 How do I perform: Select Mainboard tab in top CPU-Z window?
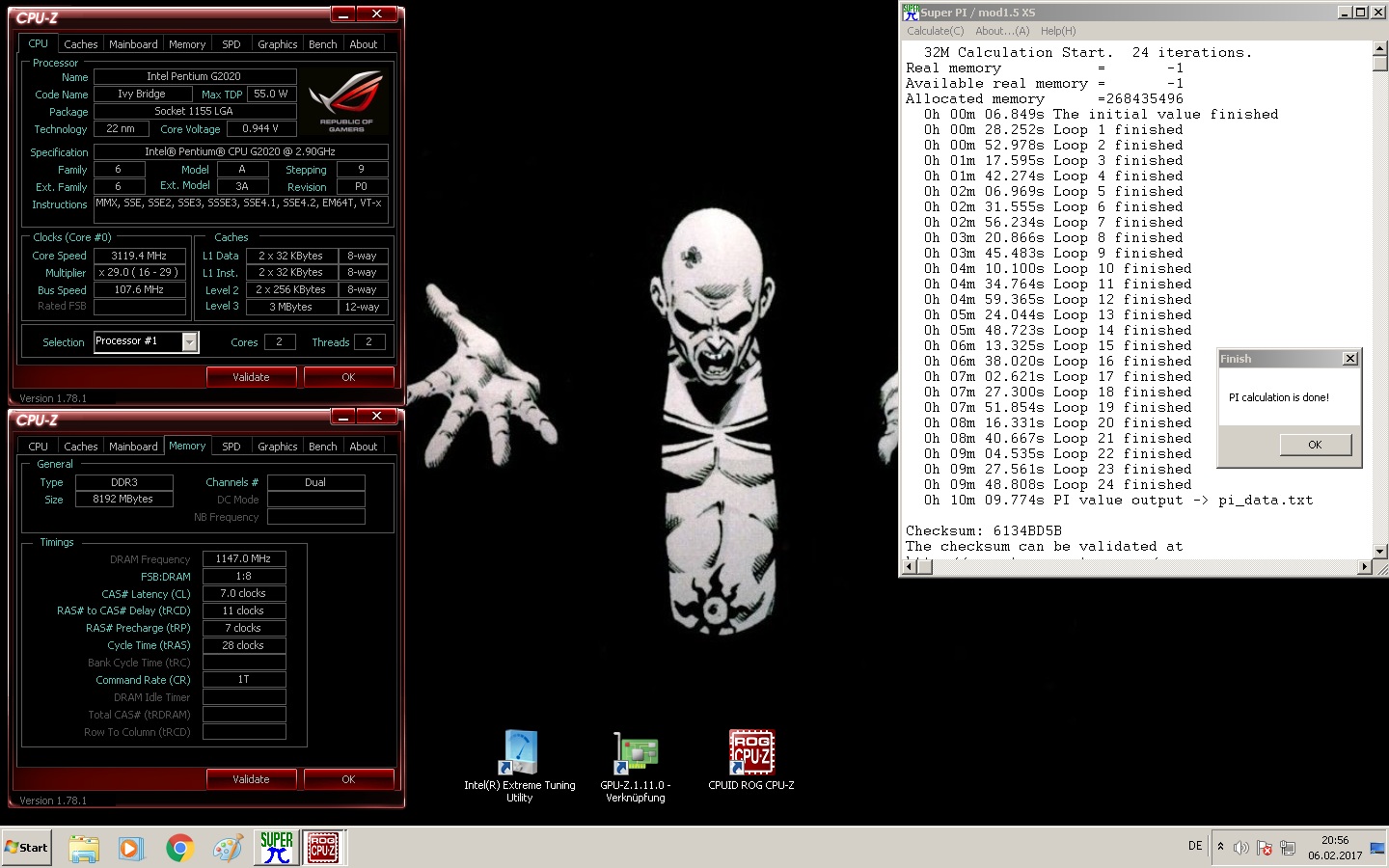point(133,44)
